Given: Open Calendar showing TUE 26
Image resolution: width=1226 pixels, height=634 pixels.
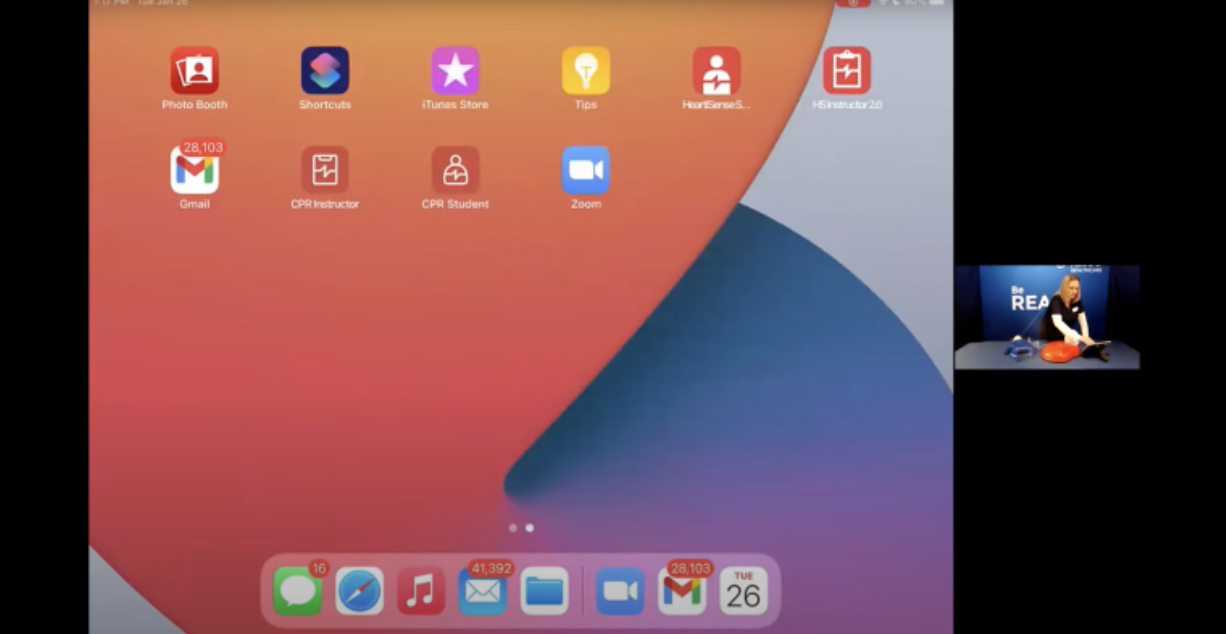Looking at the screenshot, I should click(744, 591).
